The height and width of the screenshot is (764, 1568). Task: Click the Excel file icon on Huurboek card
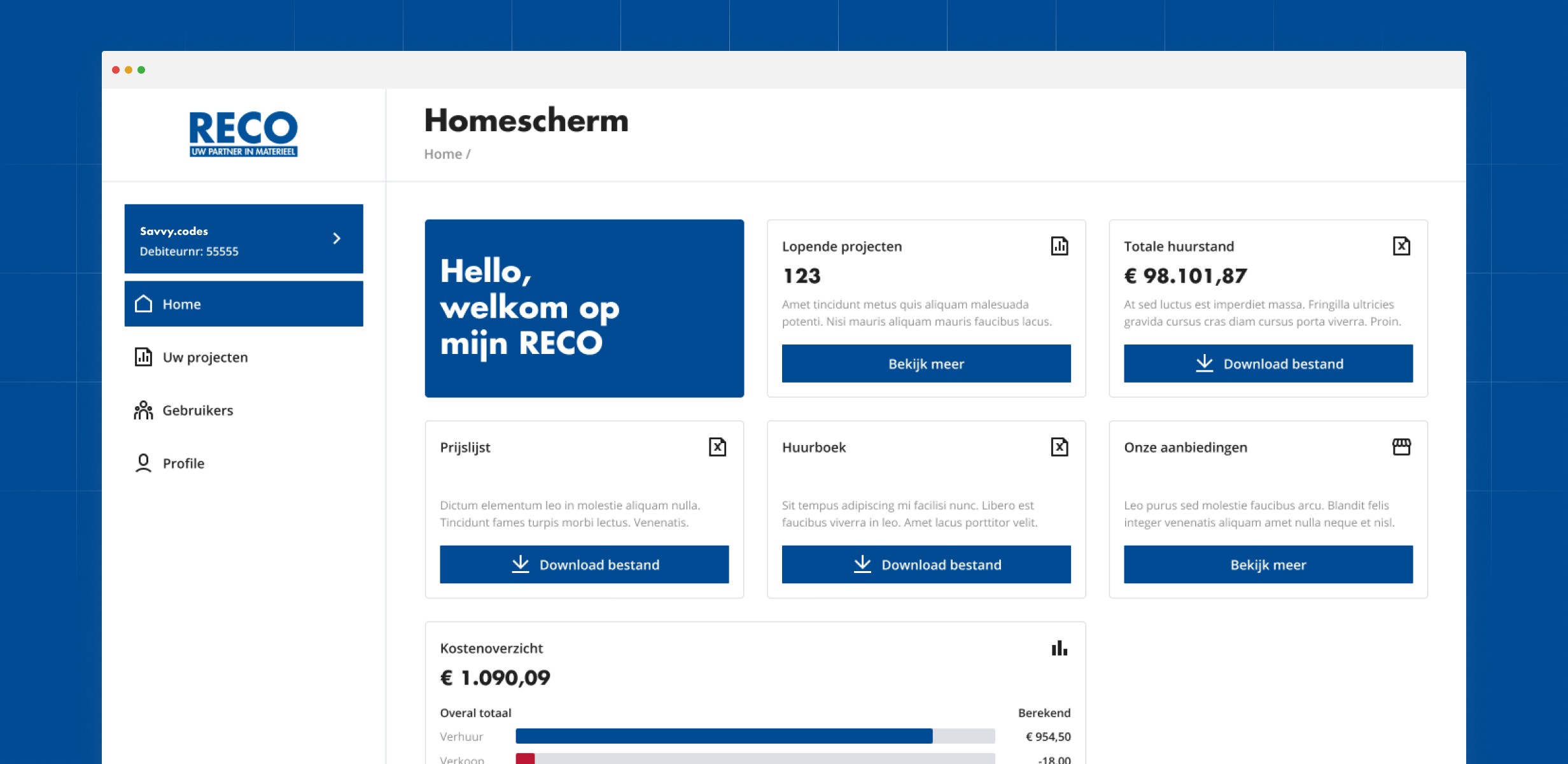(1060, 447)
